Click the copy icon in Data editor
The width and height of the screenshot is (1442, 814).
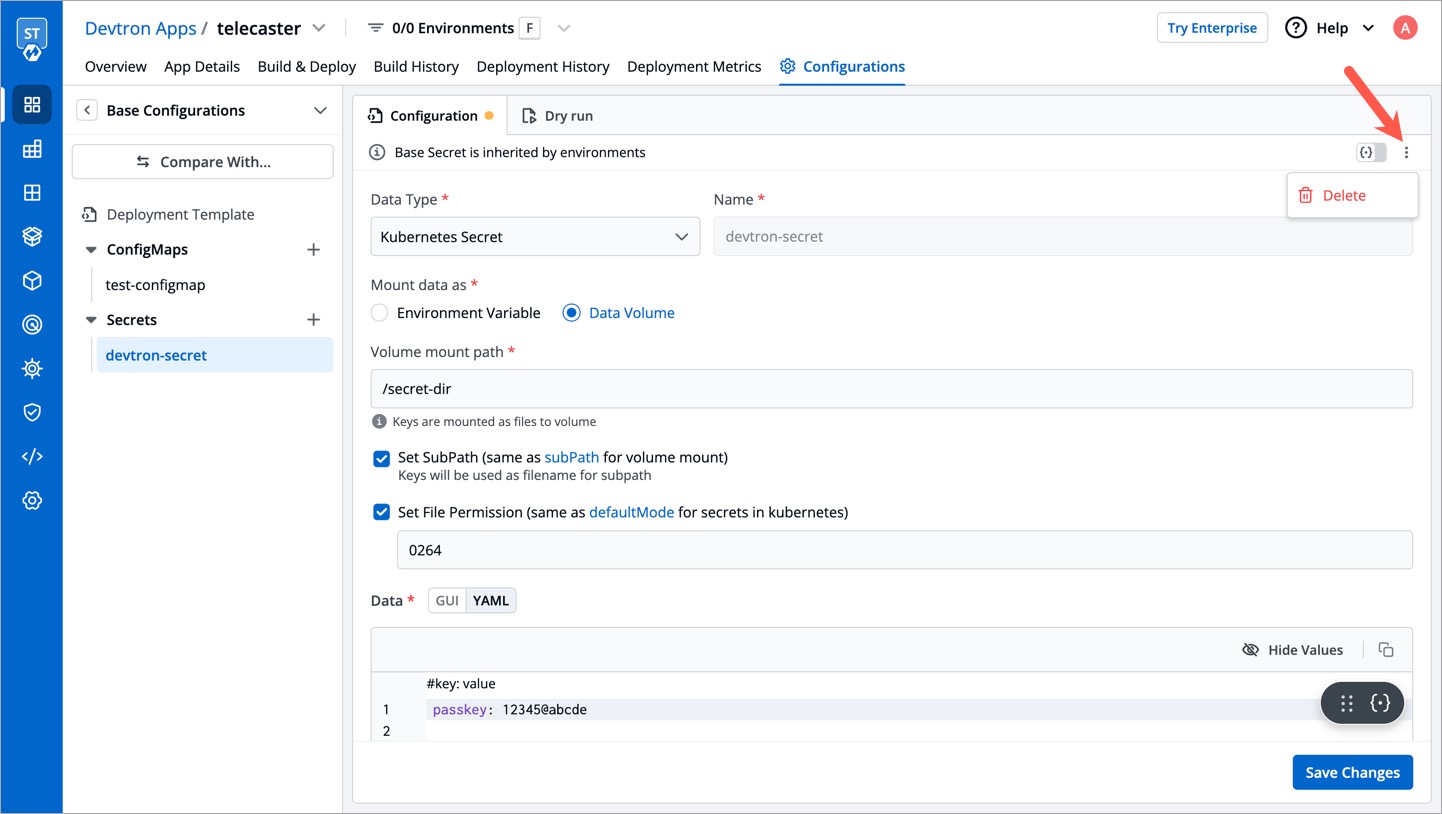1386,650
